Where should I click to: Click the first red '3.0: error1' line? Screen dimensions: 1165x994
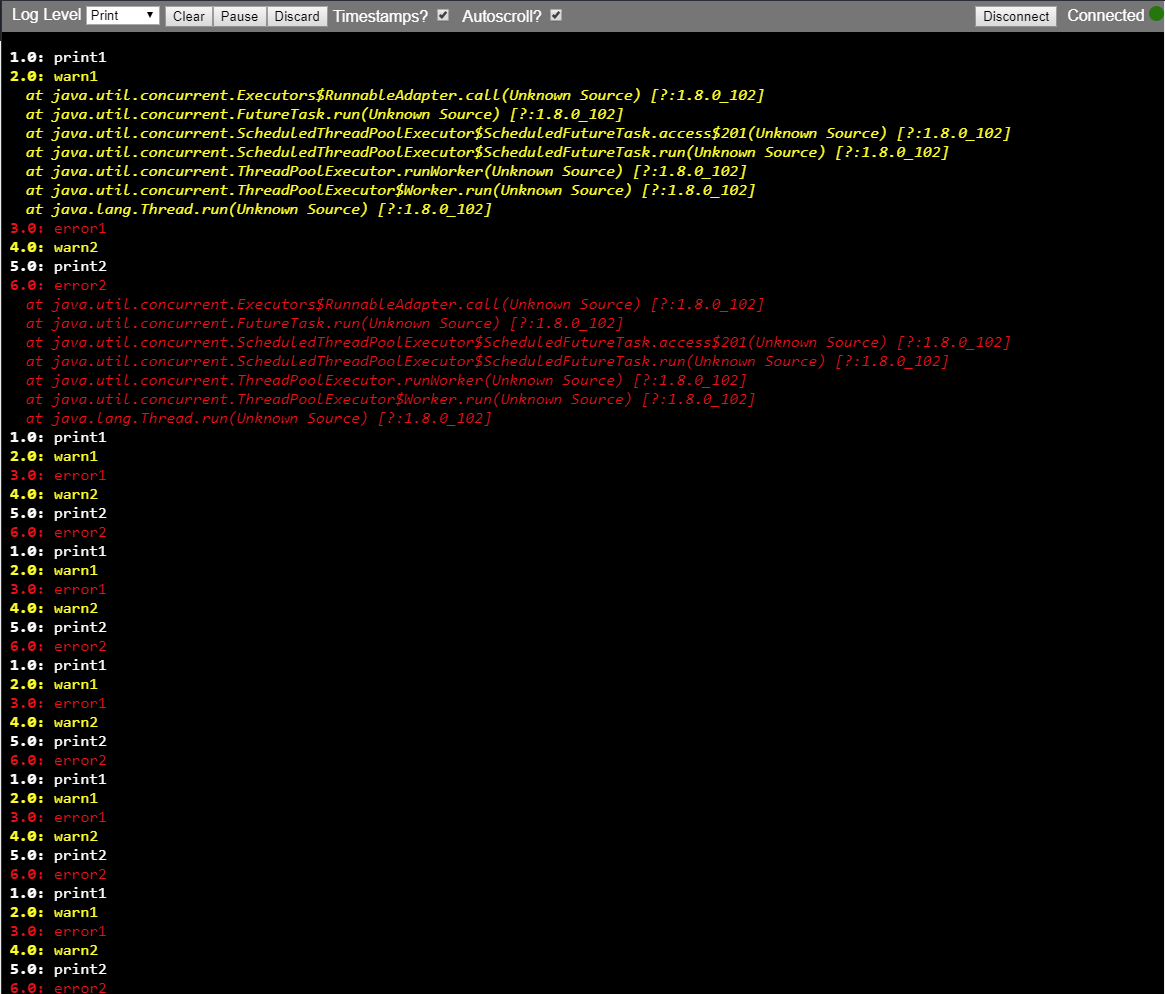[58, 229]
